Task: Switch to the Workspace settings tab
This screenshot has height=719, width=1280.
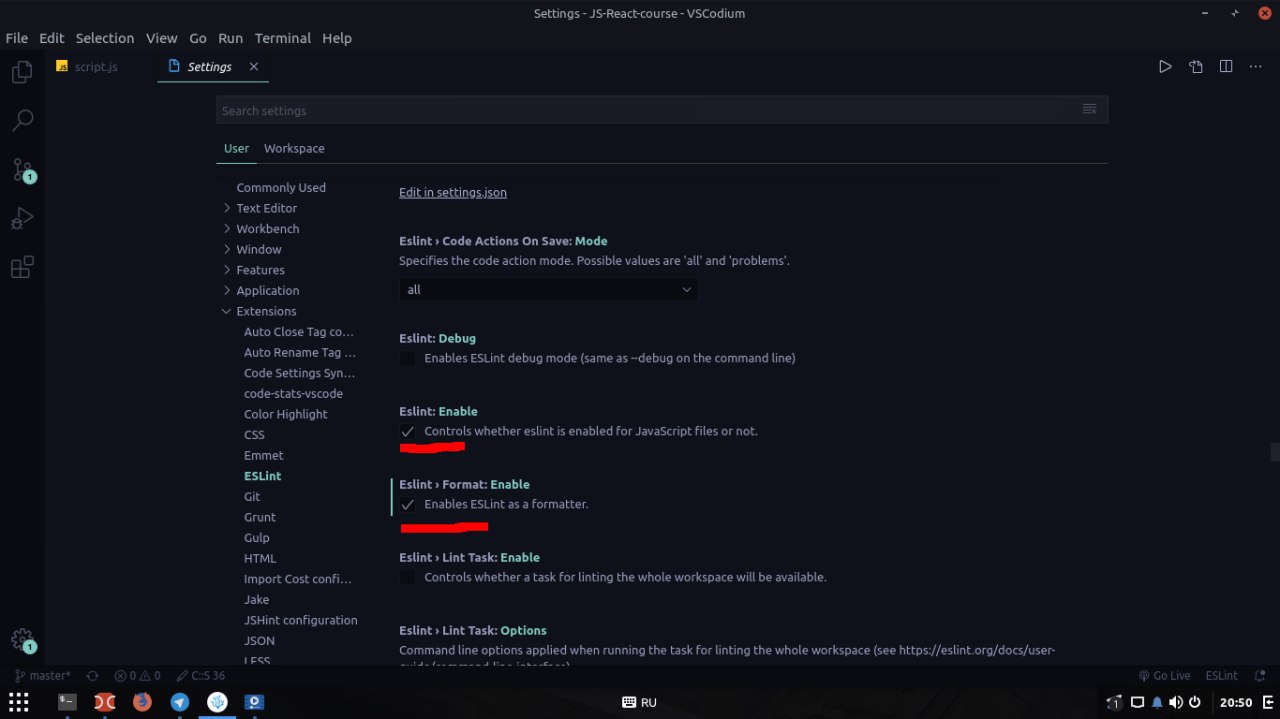Action: (x=294, y=148)
